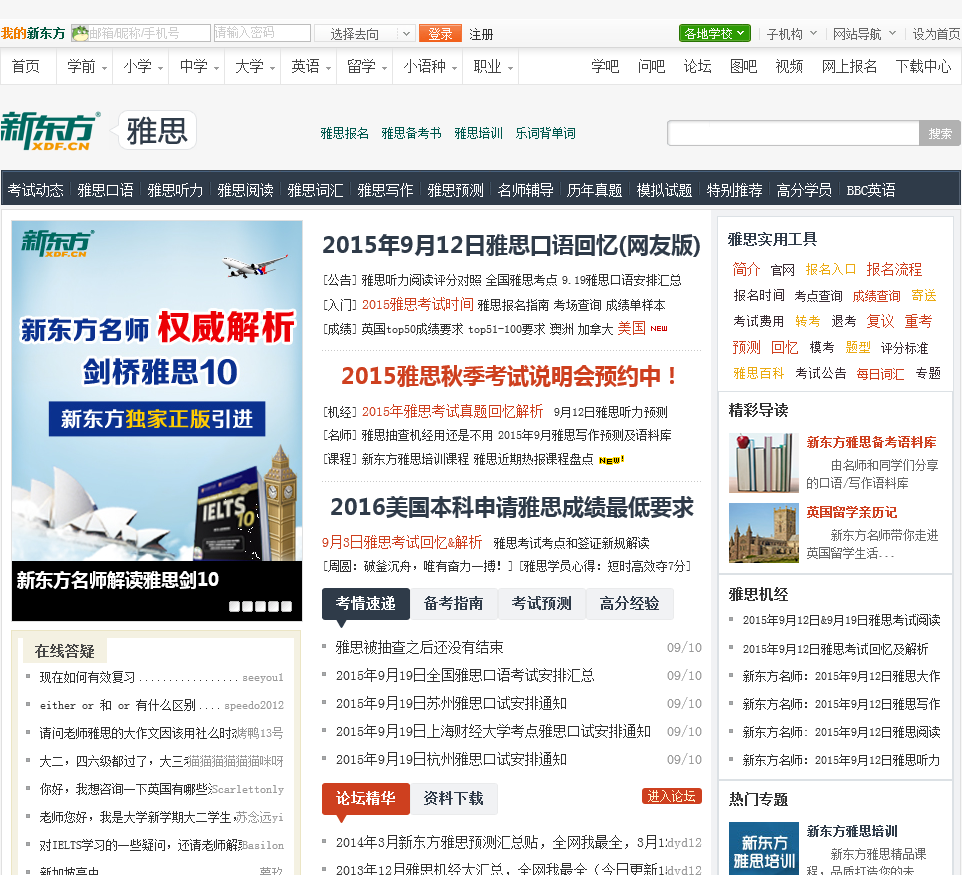This screenshot has height=875, width=962.
Task: Switch to the 考情速递 tab
Action: pyautogui.click(x=366, y=604)
